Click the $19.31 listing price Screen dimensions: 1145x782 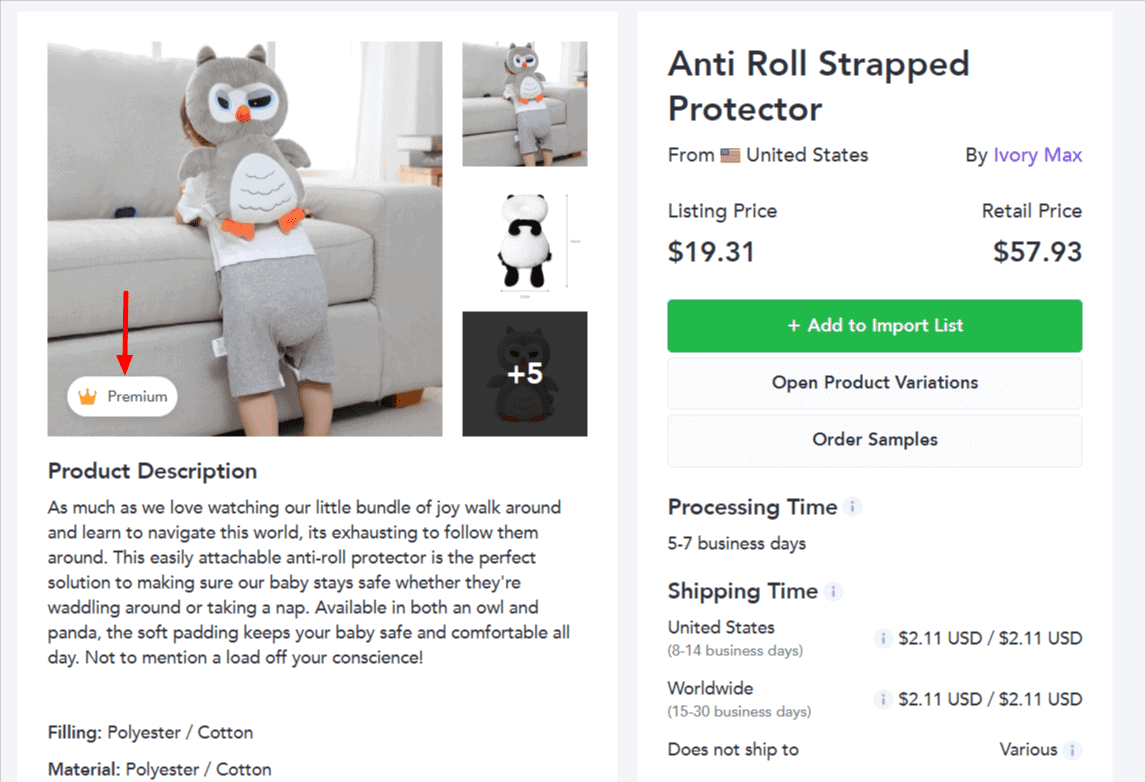pyautogui.click(x=711, y=251)
